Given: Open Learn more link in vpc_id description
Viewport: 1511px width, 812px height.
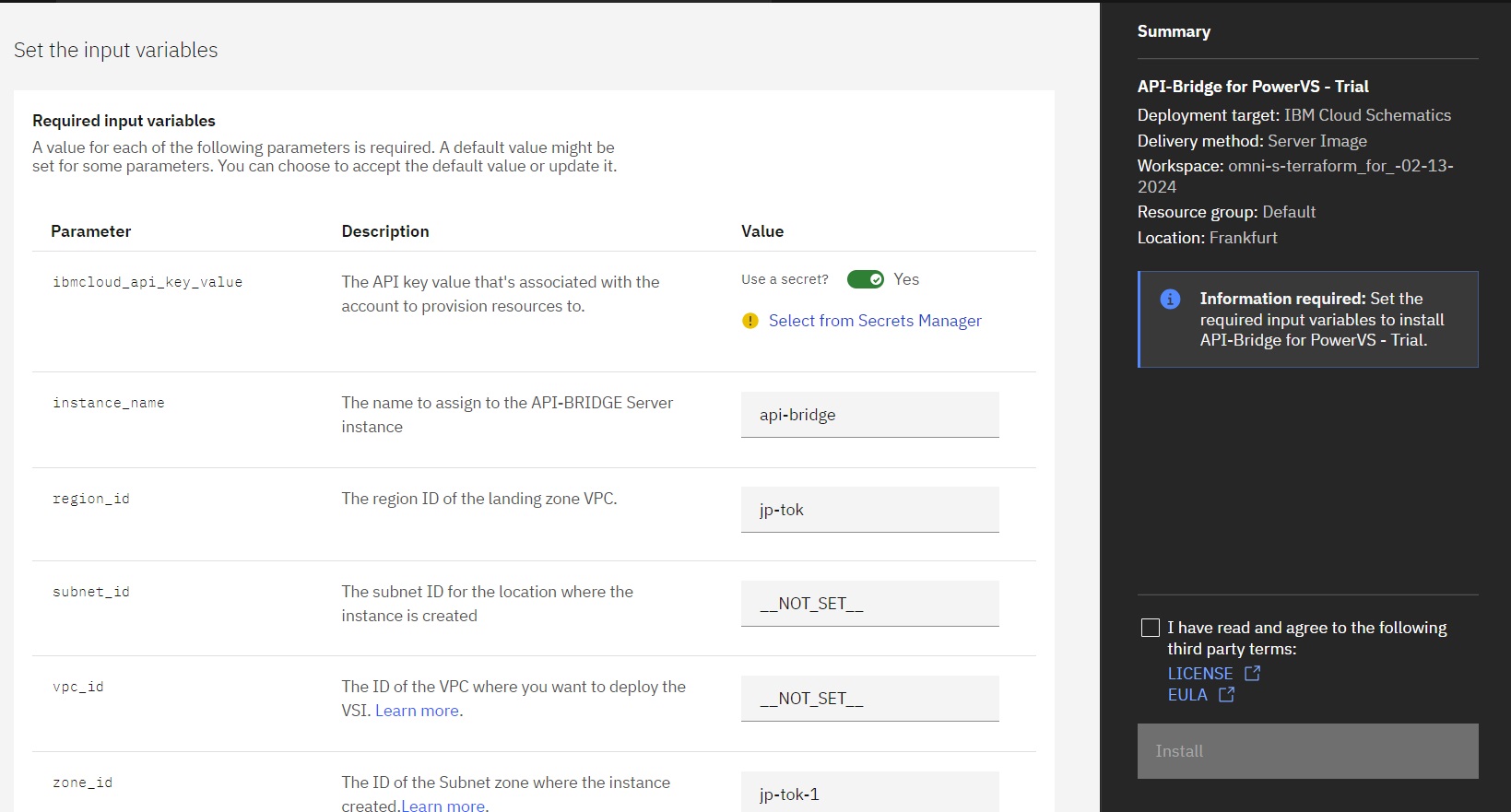Looking at the screenshot, I should point(417,711).
